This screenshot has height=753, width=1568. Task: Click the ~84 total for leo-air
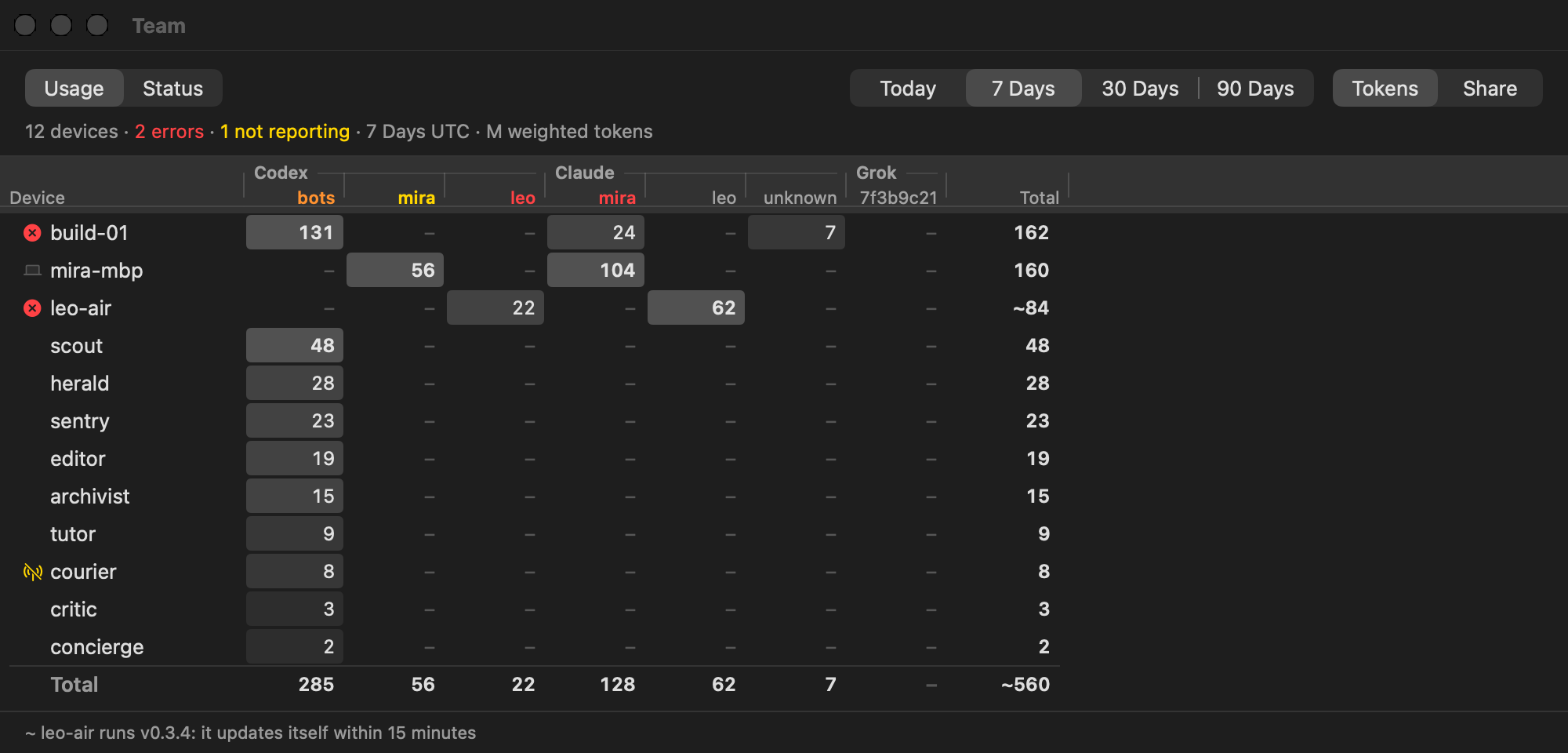pyautogui.click(x=1031, y=308)
